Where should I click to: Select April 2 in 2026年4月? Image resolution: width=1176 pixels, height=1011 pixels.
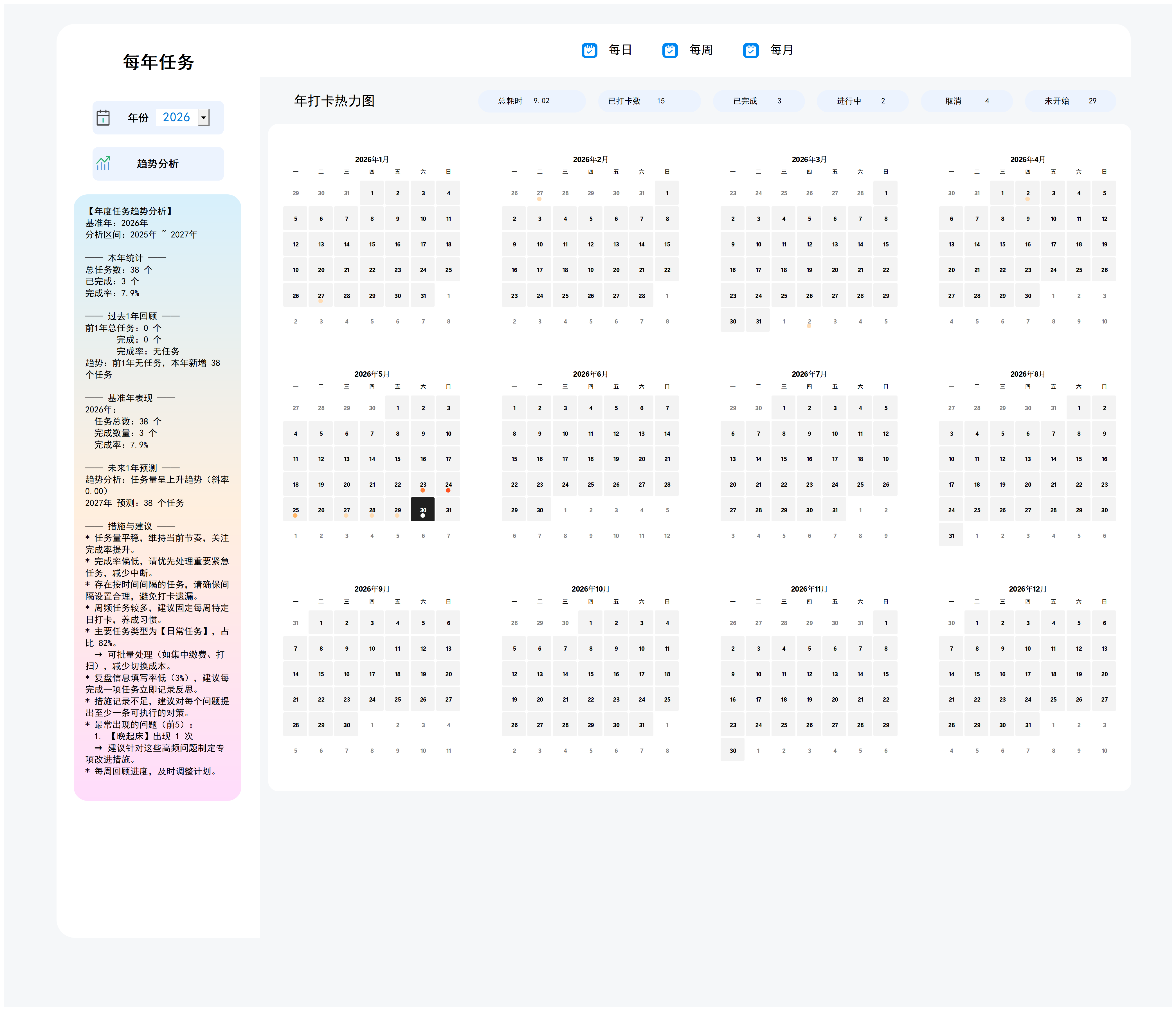click(1028, 193)
